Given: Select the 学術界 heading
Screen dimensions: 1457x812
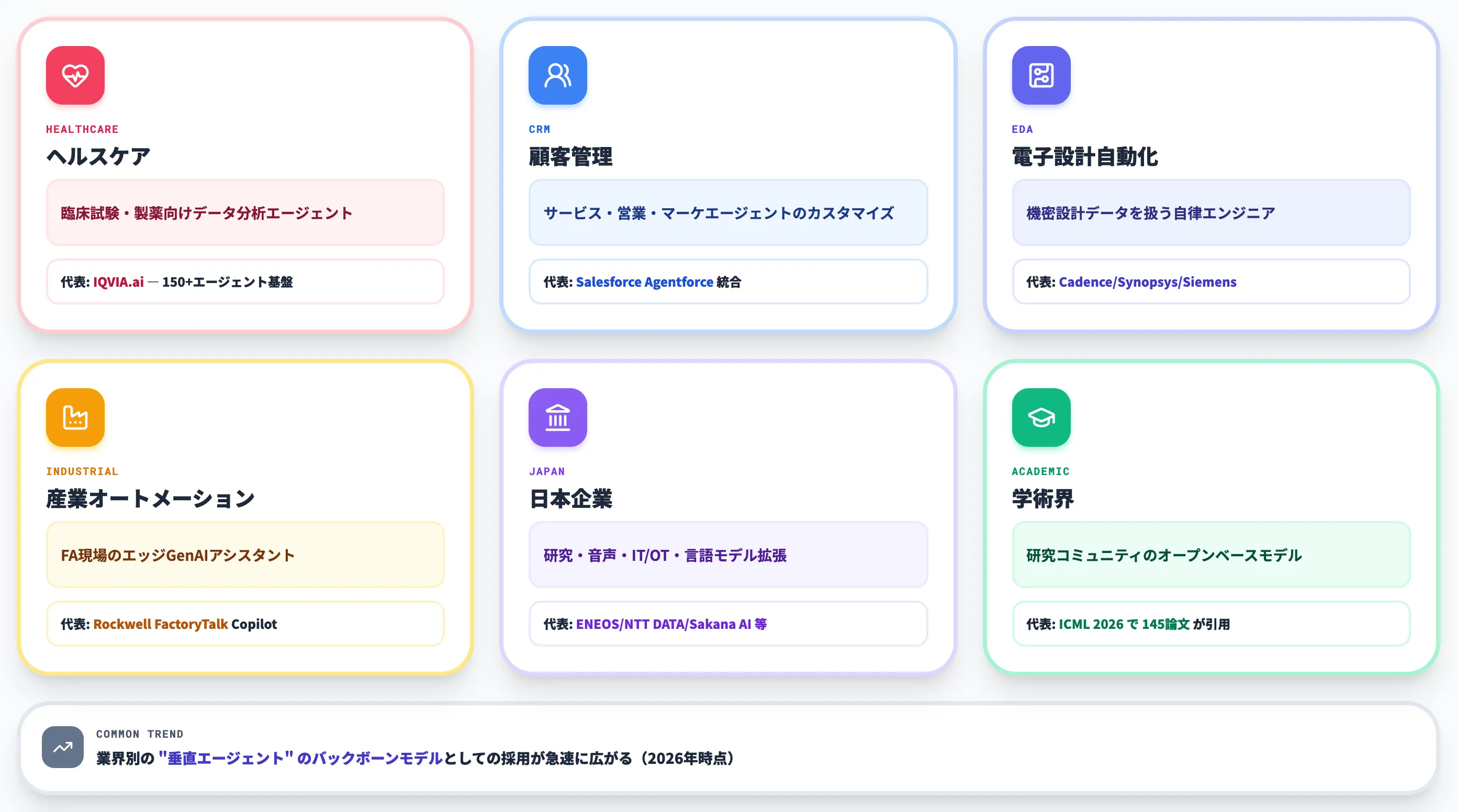Looking at the screenshot, I should click(x=1043, y=499).
